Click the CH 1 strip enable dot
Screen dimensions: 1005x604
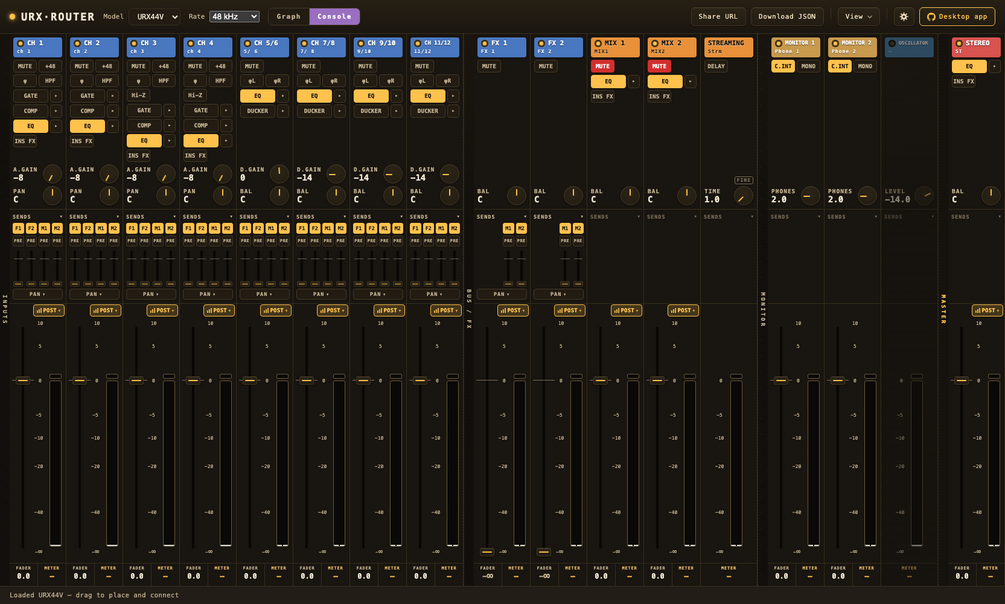pyautogui.click(x=21, y=43)
